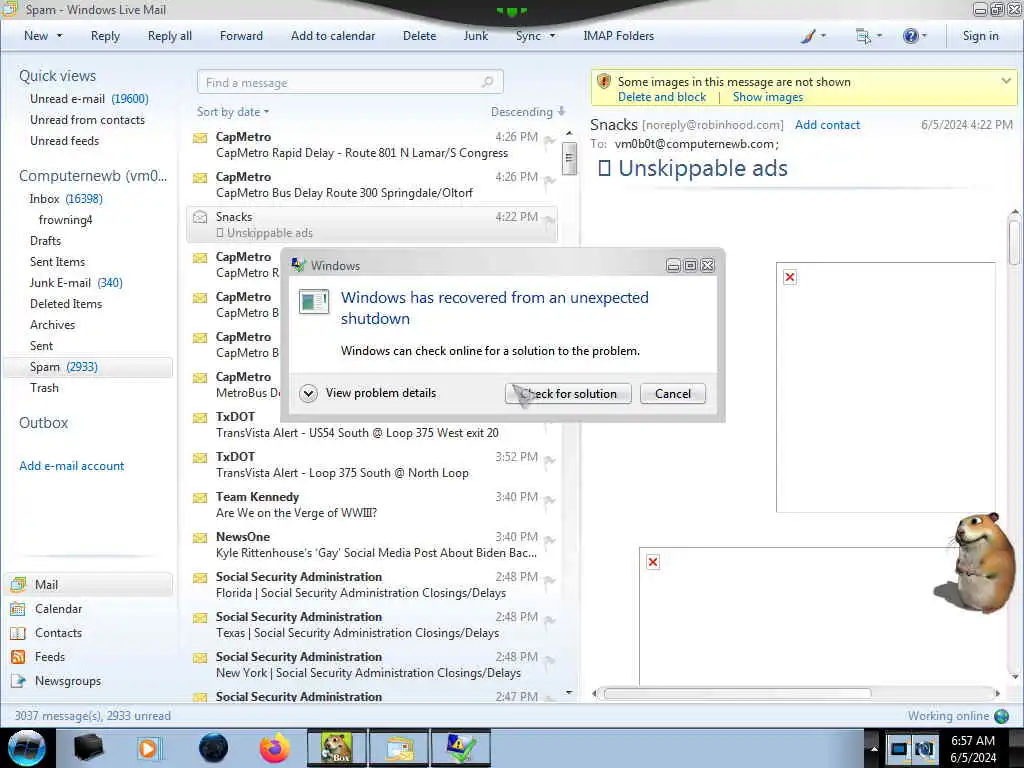
Task: Open Firefox from the taskbar
Action: coord(274,748)
